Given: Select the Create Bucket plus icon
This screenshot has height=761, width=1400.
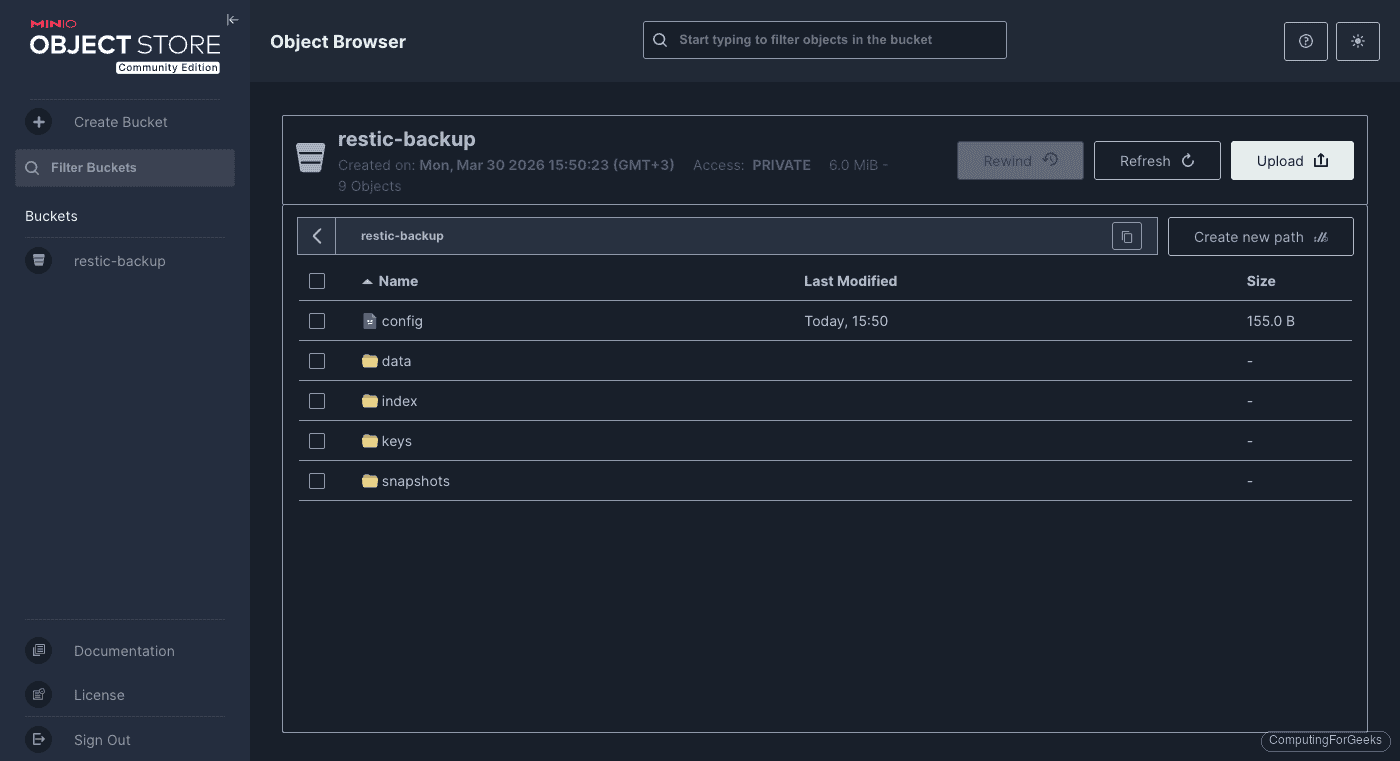Looking at the screenshot, I should point(38,121).
